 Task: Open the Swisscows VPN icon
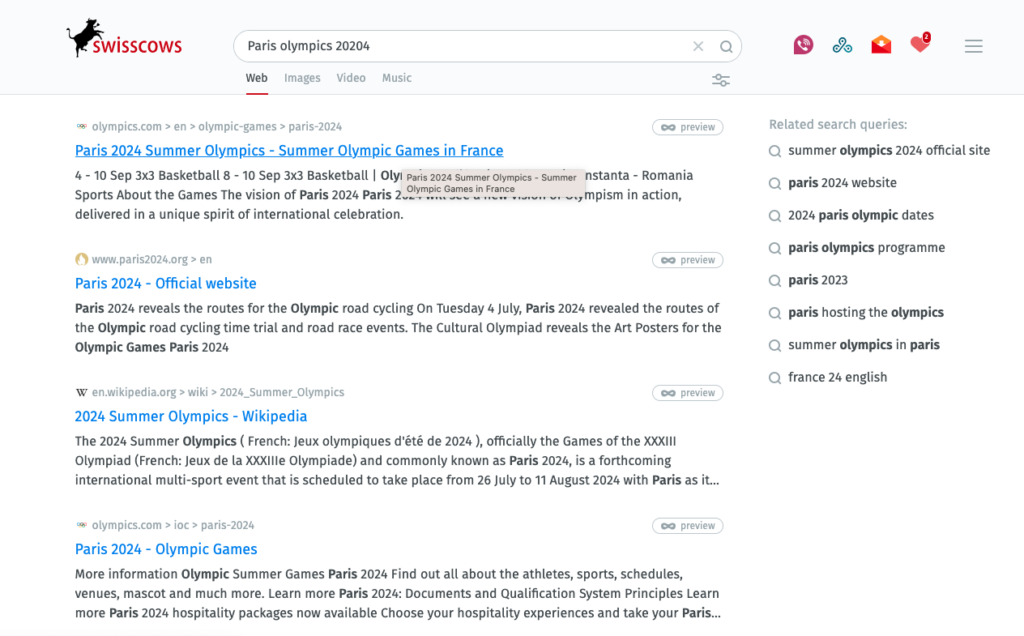pyautogui.click(x=842, y=45)
